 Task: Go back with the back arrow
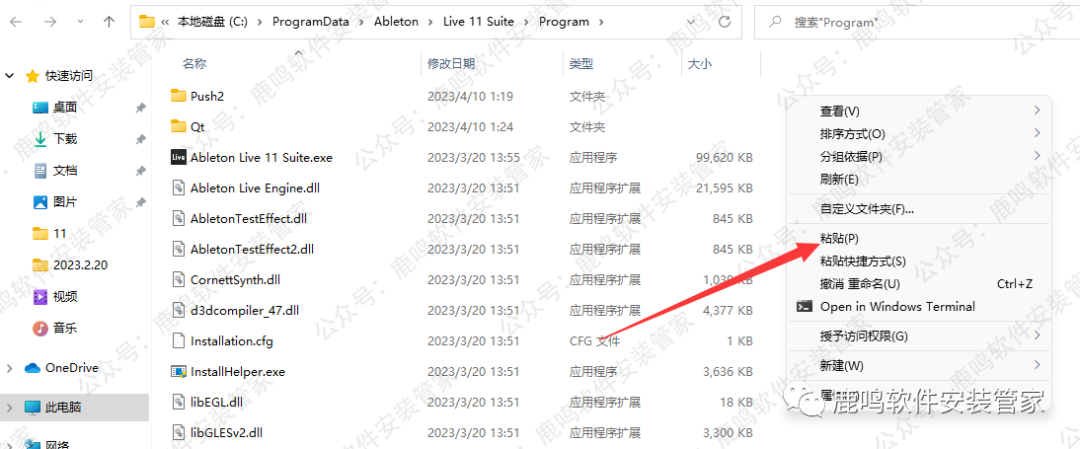pyautogui.click(x=16, y=21)
